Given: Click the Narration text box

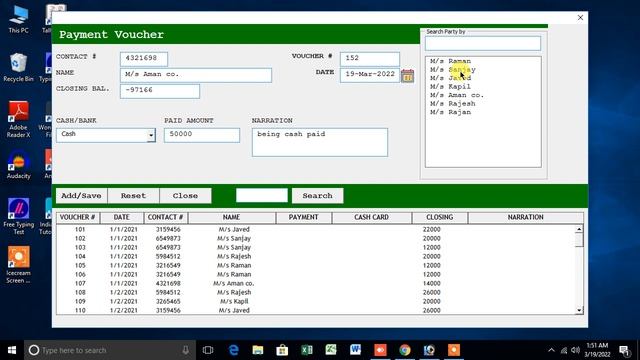Looking at the screenshot, I should [x=320, y=142].
